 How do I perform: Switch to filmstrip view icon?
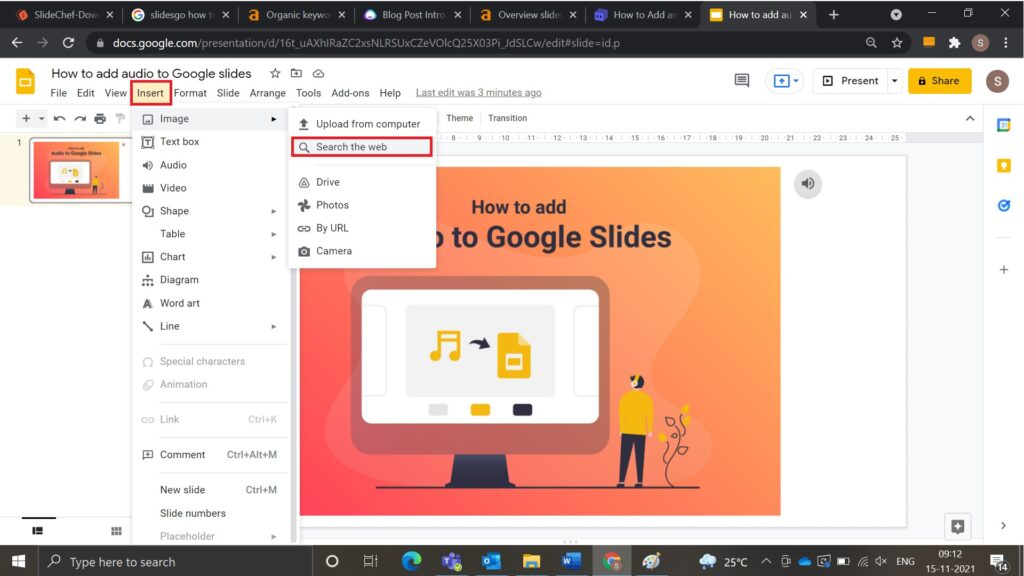pyautogui.click(x=38, y=531)
